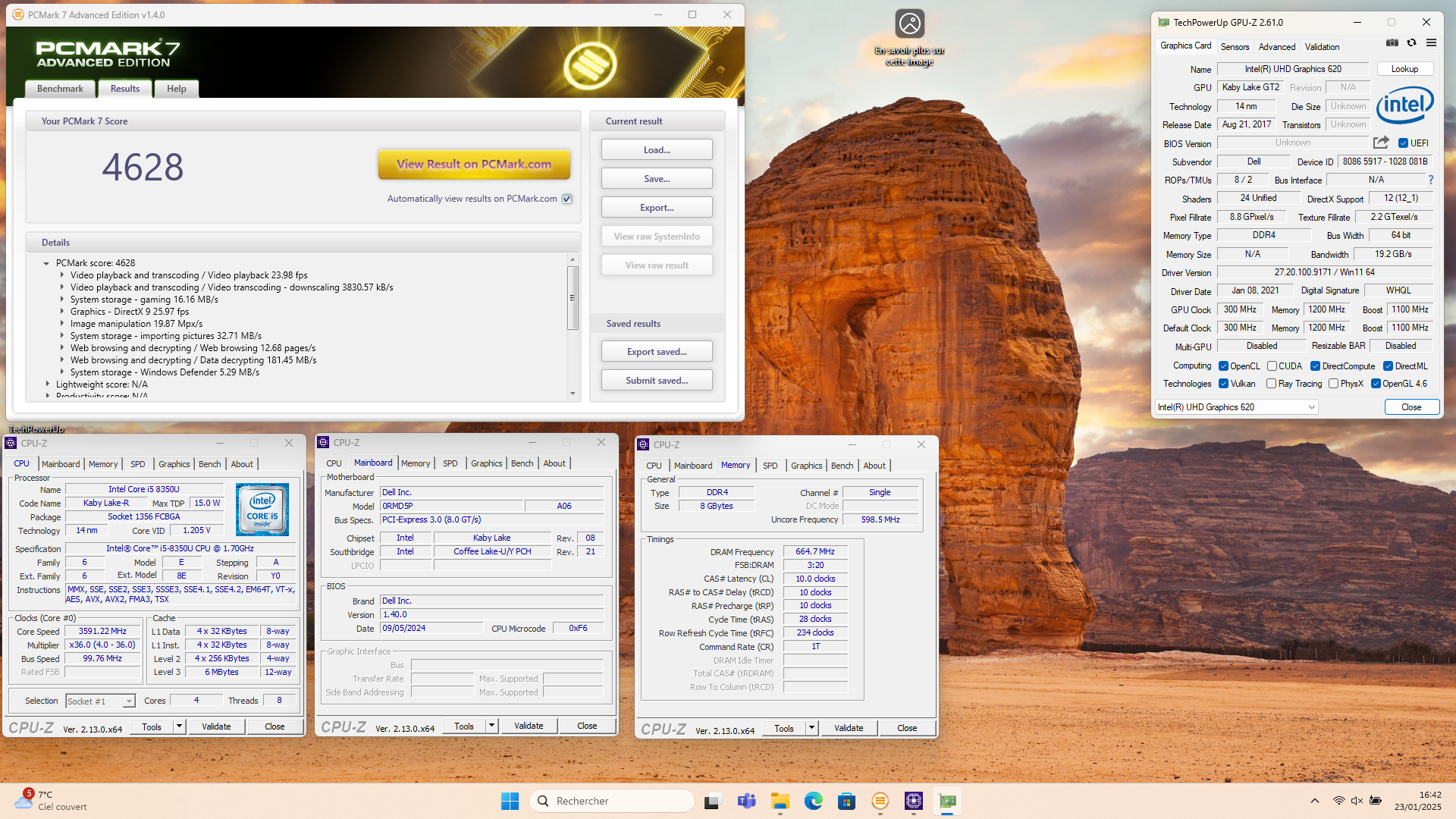This screenshot has height=819, width=1456.
Task: Click Details scrollbar up arrow
Action: [573, 260]
